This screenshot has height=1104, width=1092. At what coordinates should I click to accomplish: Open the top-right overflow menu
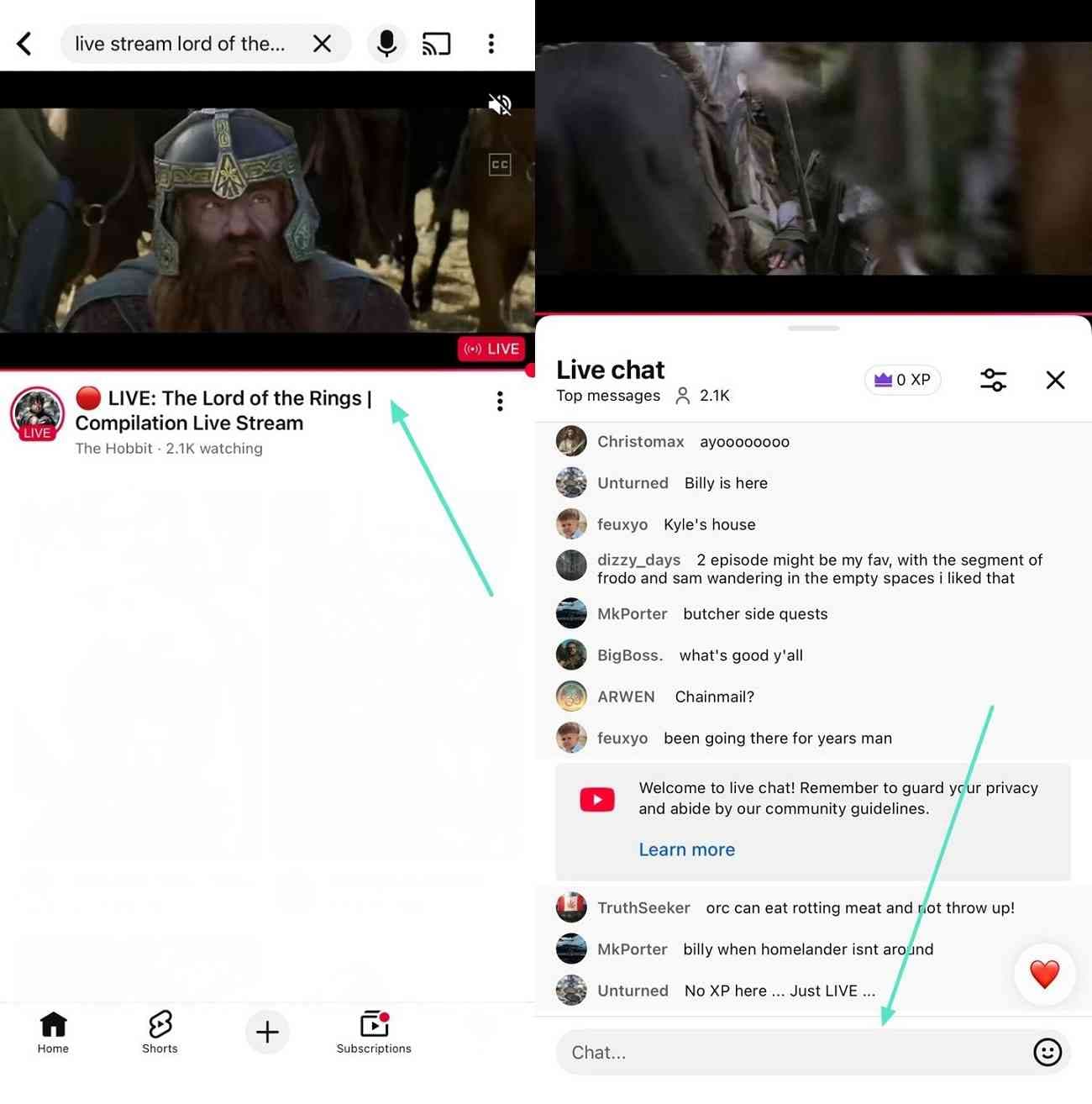491,43
